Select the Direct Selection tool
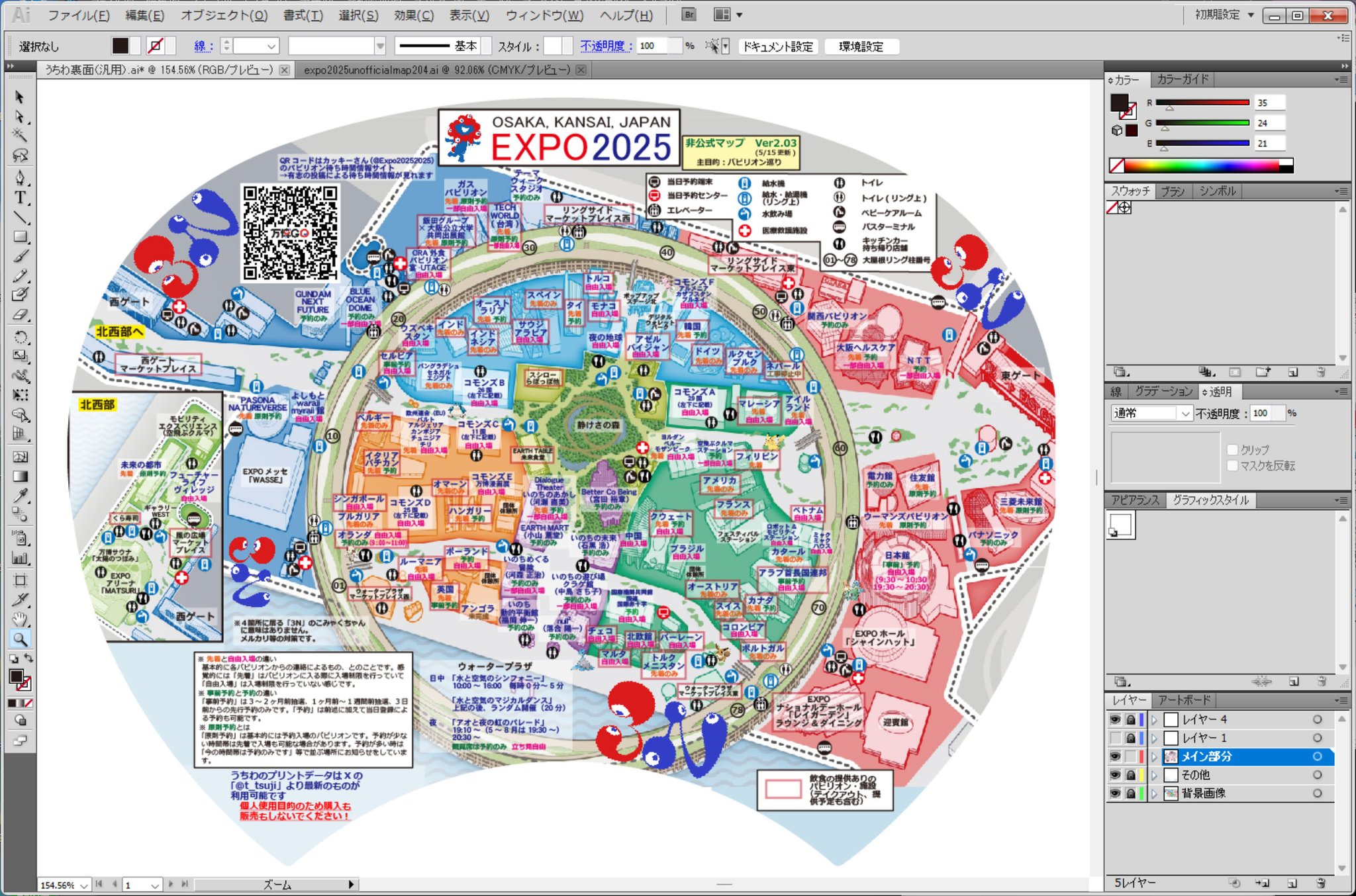 pos(20,116)
